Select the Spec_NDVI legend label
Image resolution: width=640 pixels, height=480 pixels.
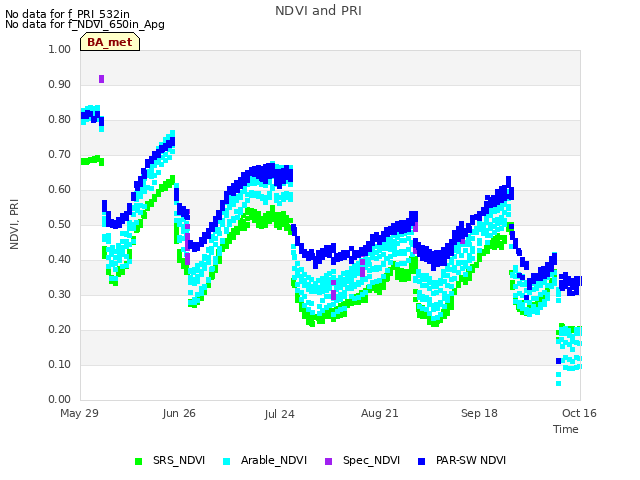[x=371, y=460]
